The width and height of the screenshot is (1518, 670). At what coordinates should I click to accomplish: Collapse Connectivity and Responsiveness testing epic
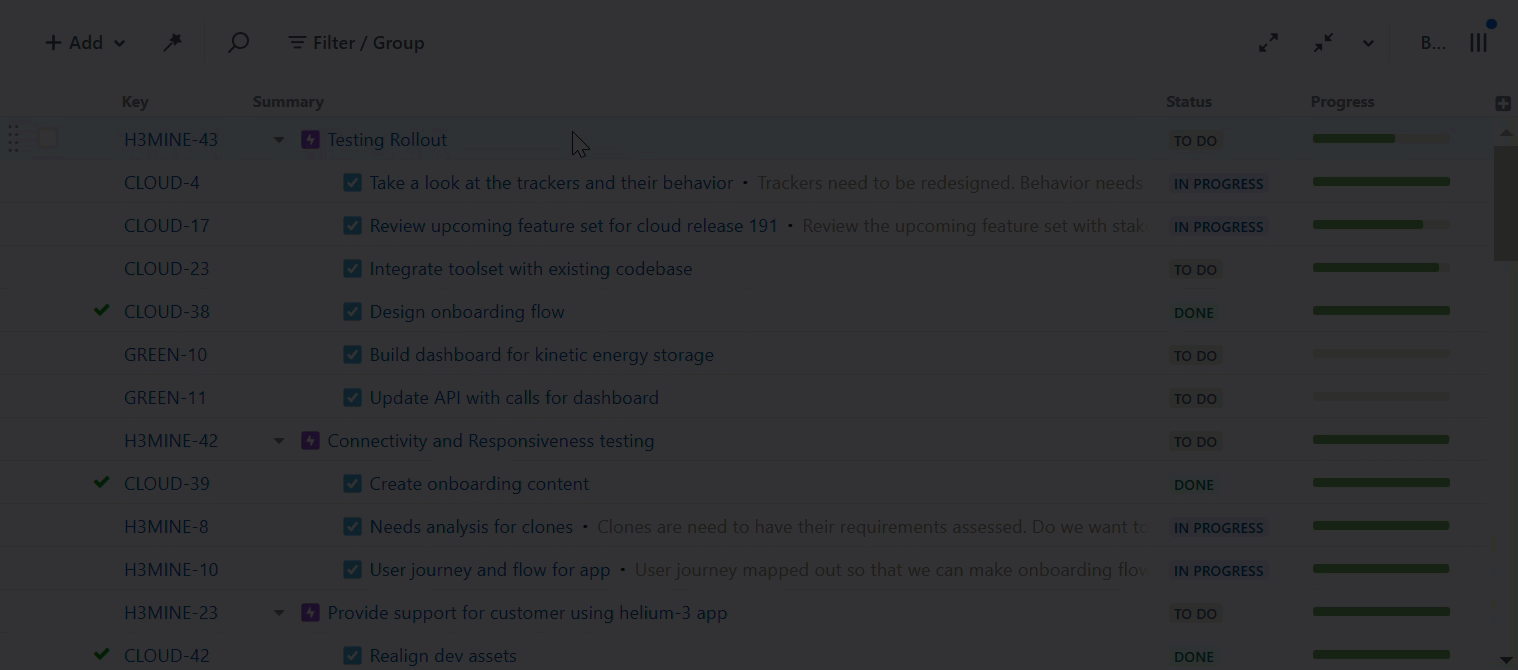pos(279,441)
